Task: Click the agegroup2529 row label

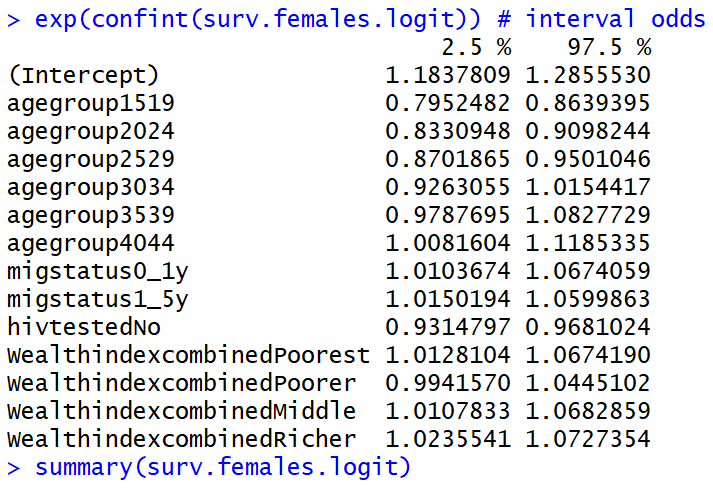Action: click(90, 159)
